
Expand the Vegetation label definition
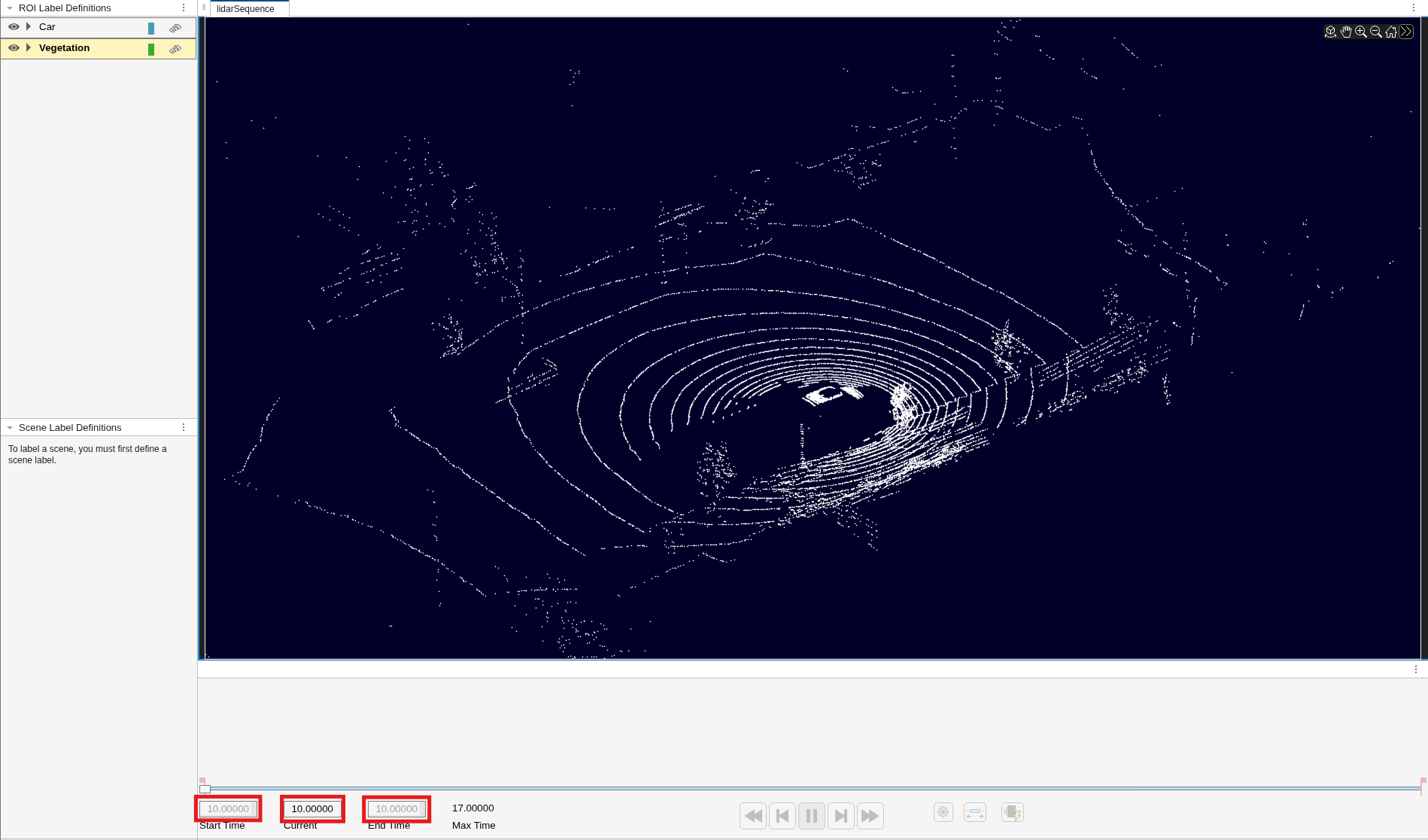[x=29, y=47]
